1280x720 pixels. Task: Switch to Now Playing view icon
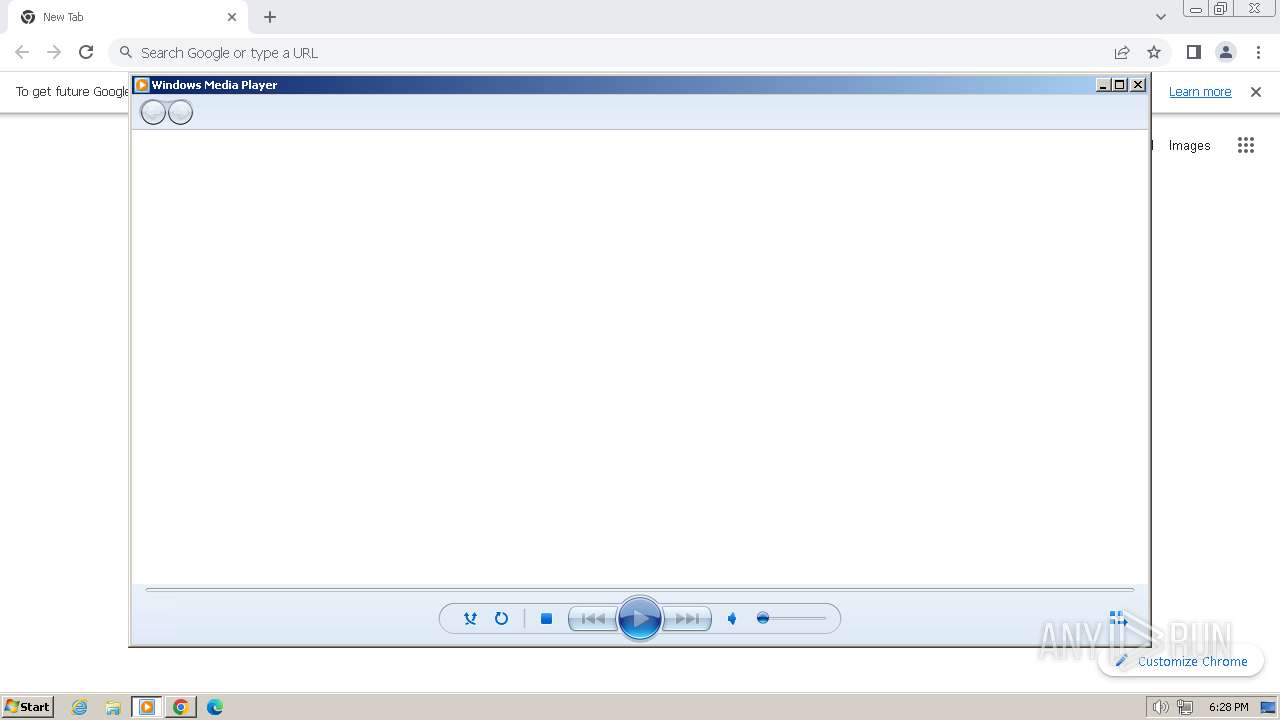[x=1119, y=619]
